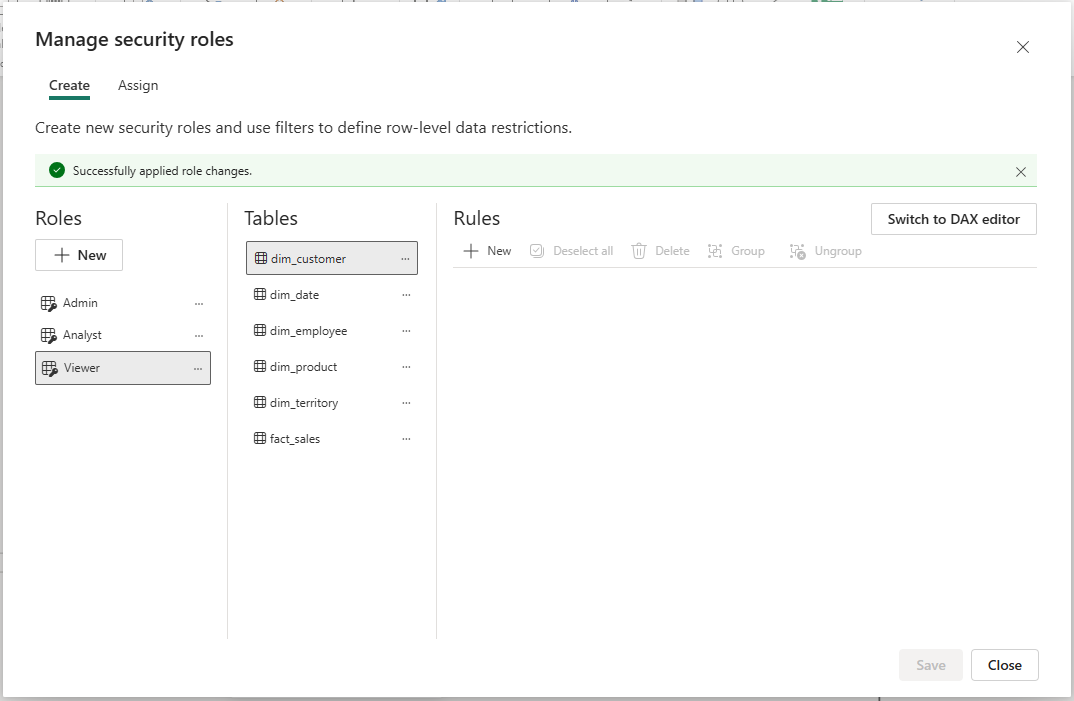Dismiss the success notification banner

coord(1021,171)
